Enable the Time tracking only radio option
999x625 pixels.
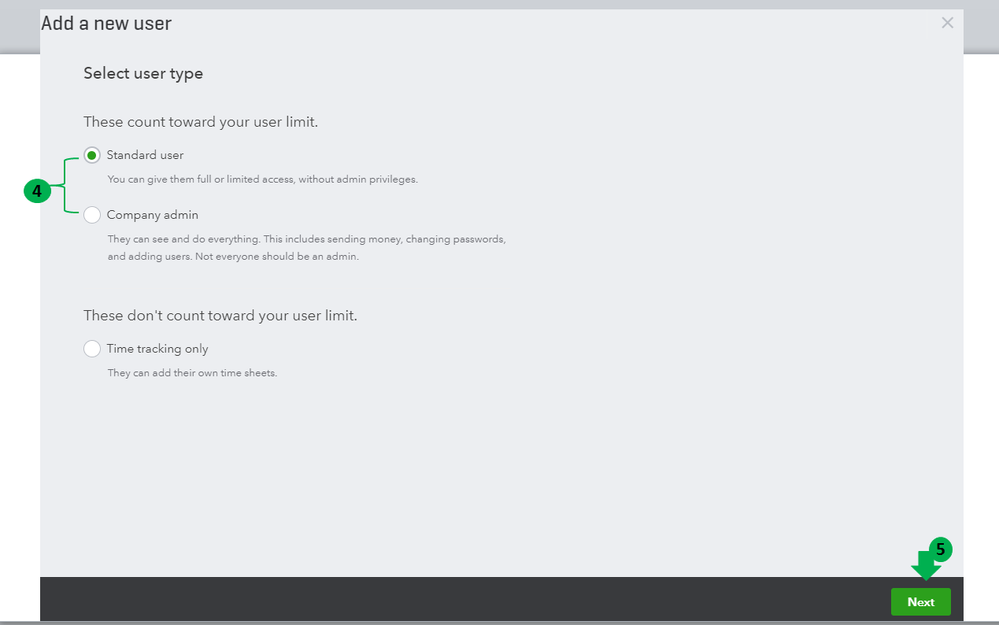coord(92,349)
